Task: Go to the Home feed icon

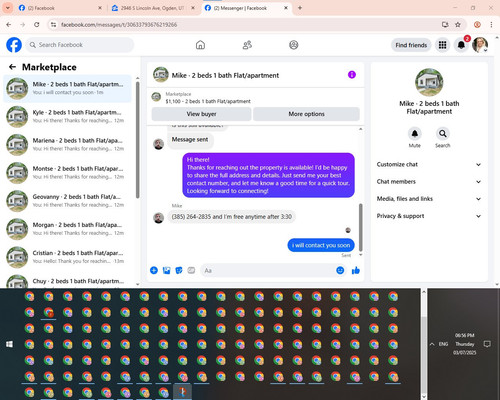Action: pyautogui.click(x=200, y=45)
